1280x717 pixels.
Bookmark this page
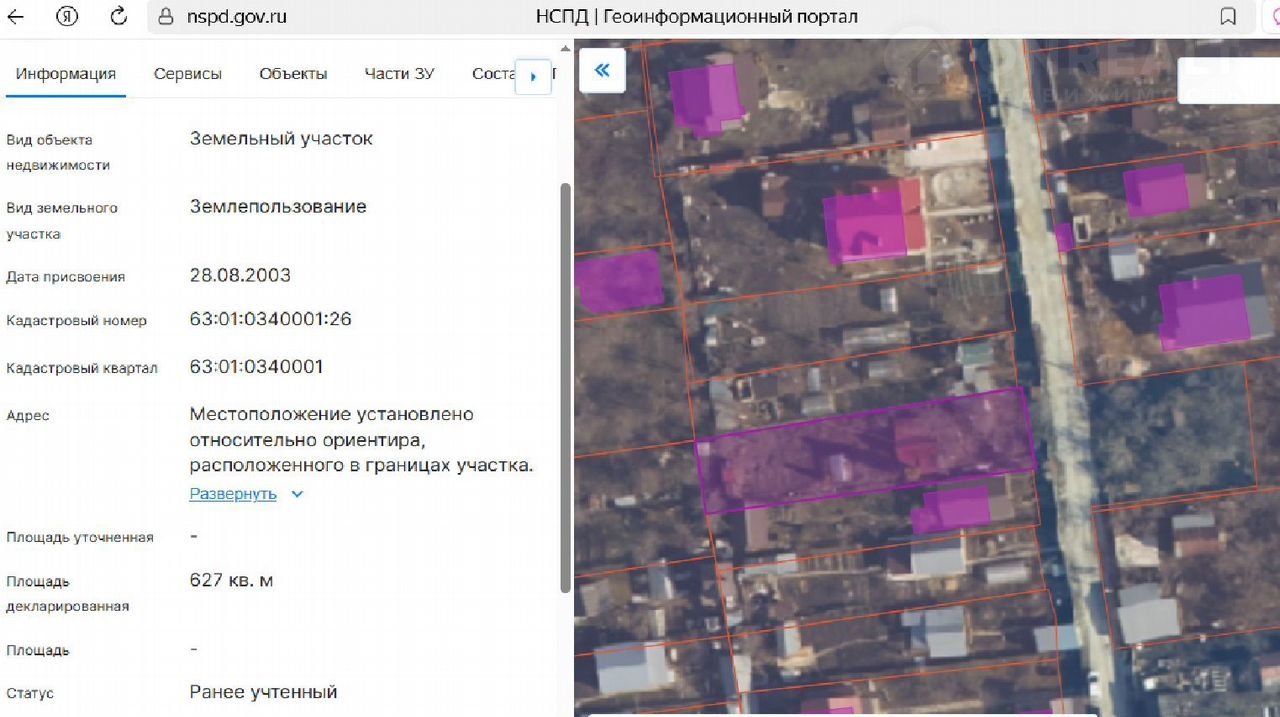(x=1228, y=17)
